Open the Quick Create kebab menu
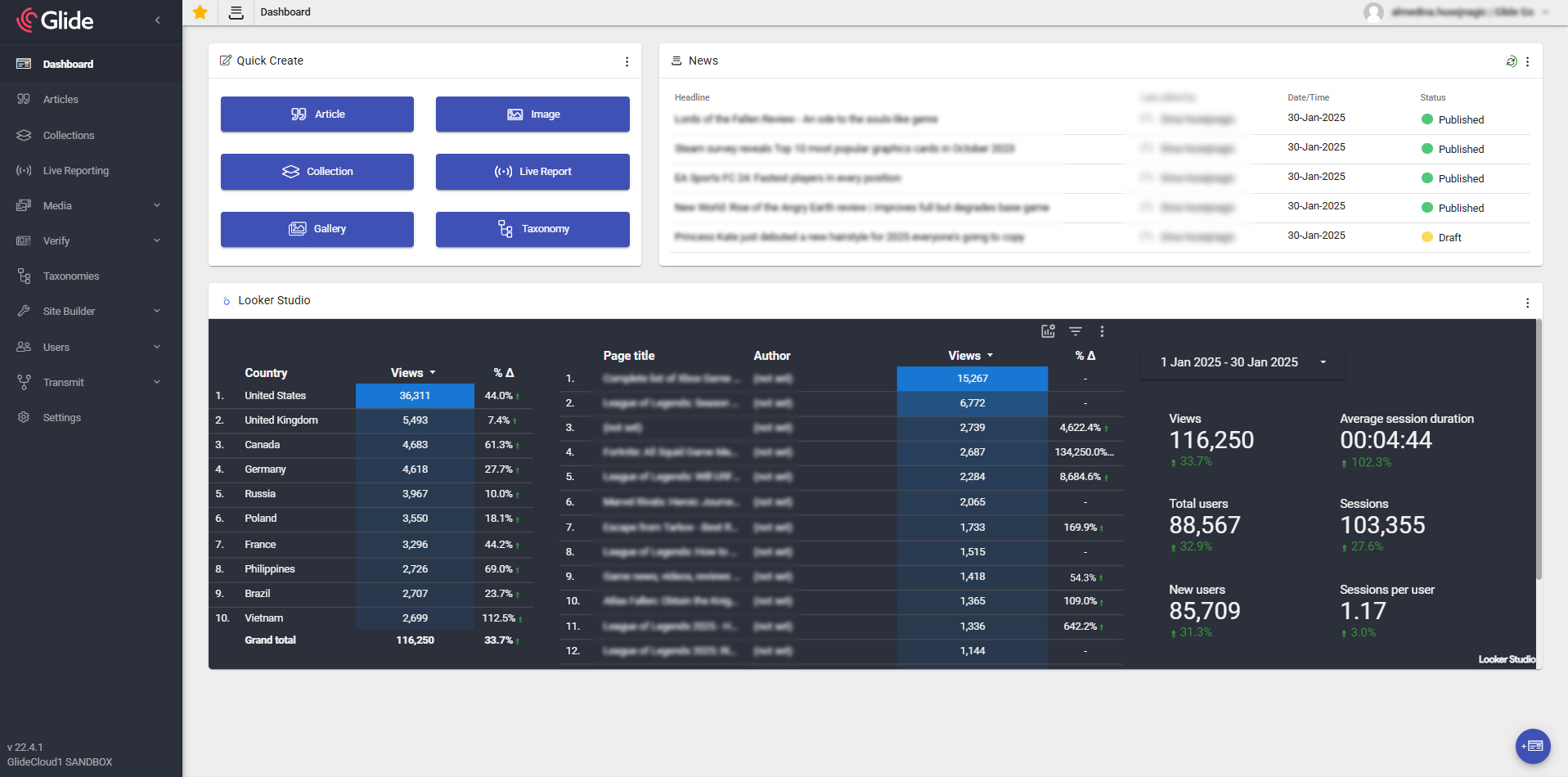The image size is (1568, 777). point(627,61)
